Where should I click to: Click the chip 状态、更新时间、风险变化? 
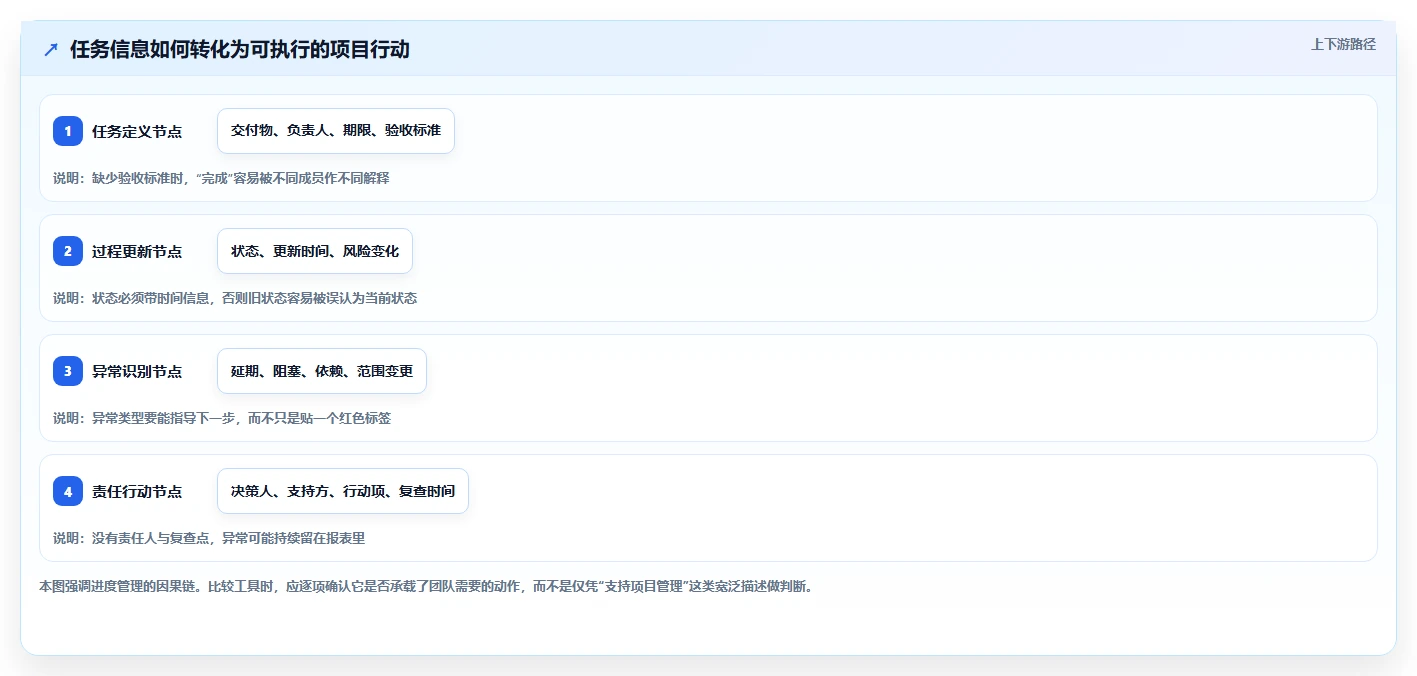315,251
